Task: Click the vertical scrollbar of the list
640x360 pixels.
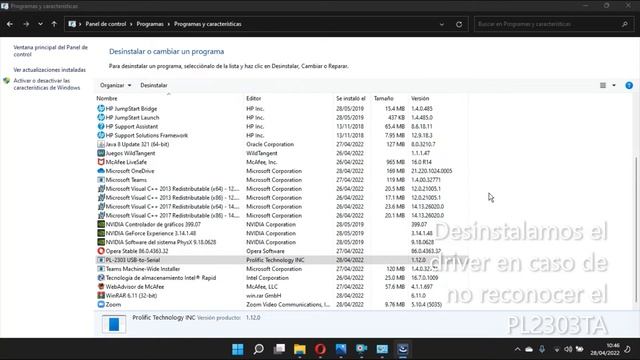Action: pos(636,229)
